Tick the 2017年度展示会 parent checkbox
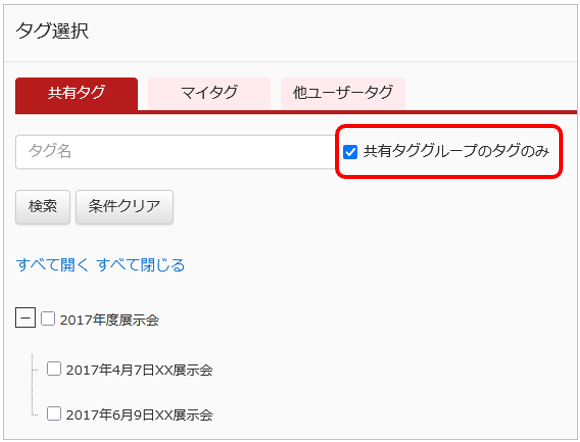This screenshot has width=580, height=442. 48,318
